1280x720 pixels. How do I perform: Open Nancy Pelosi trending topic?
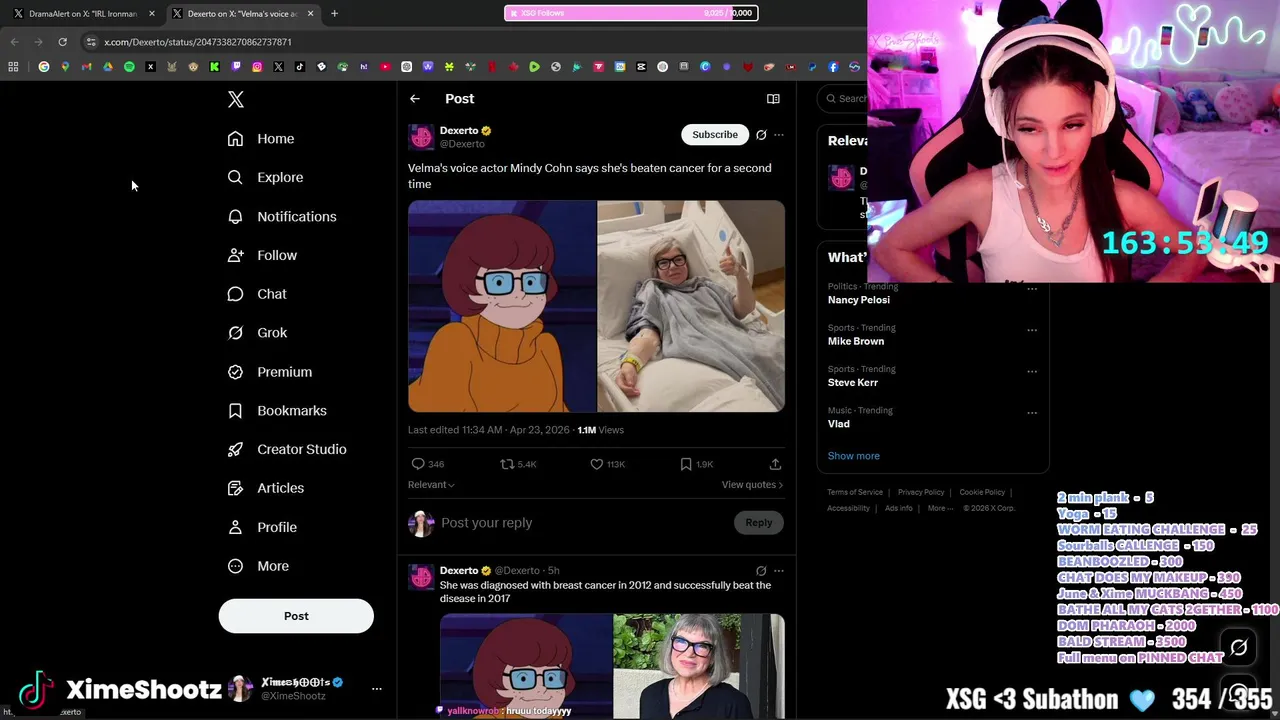point(859,300)
